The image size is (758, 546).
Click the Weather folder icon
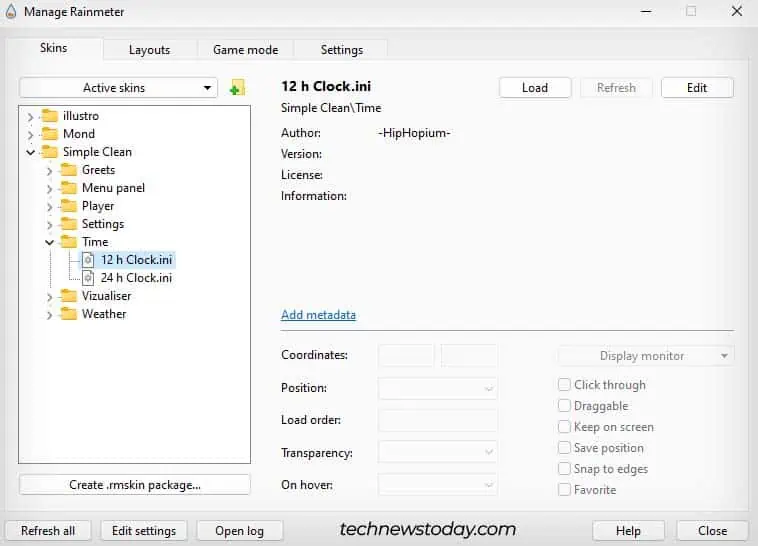[69, 314]
